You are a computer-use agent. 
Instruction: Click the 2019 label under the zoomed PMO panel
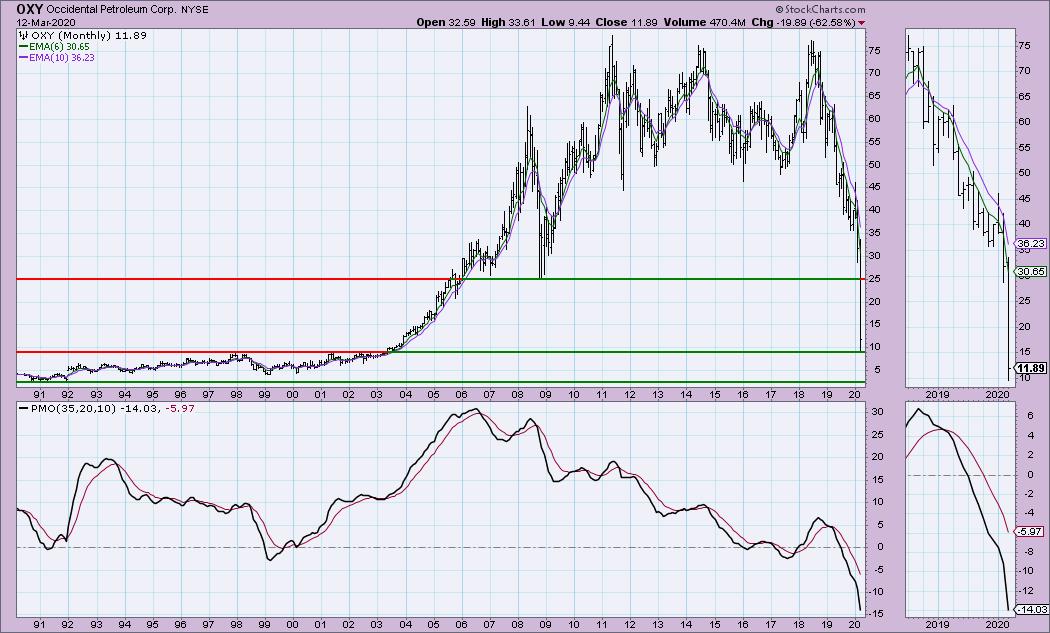click(937, 624)
